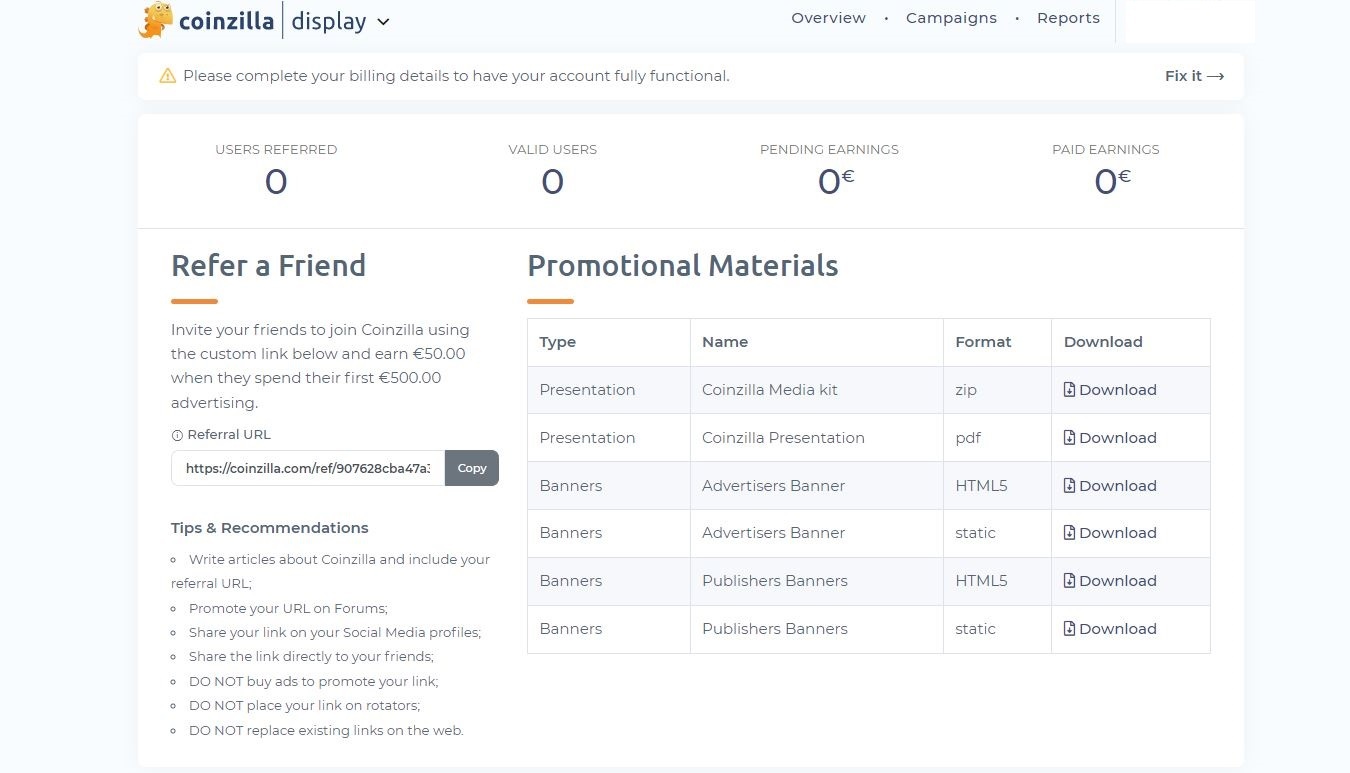Open the Reports menu item
This screenshot has width=1350, height=773.
tap(1068, 18)
